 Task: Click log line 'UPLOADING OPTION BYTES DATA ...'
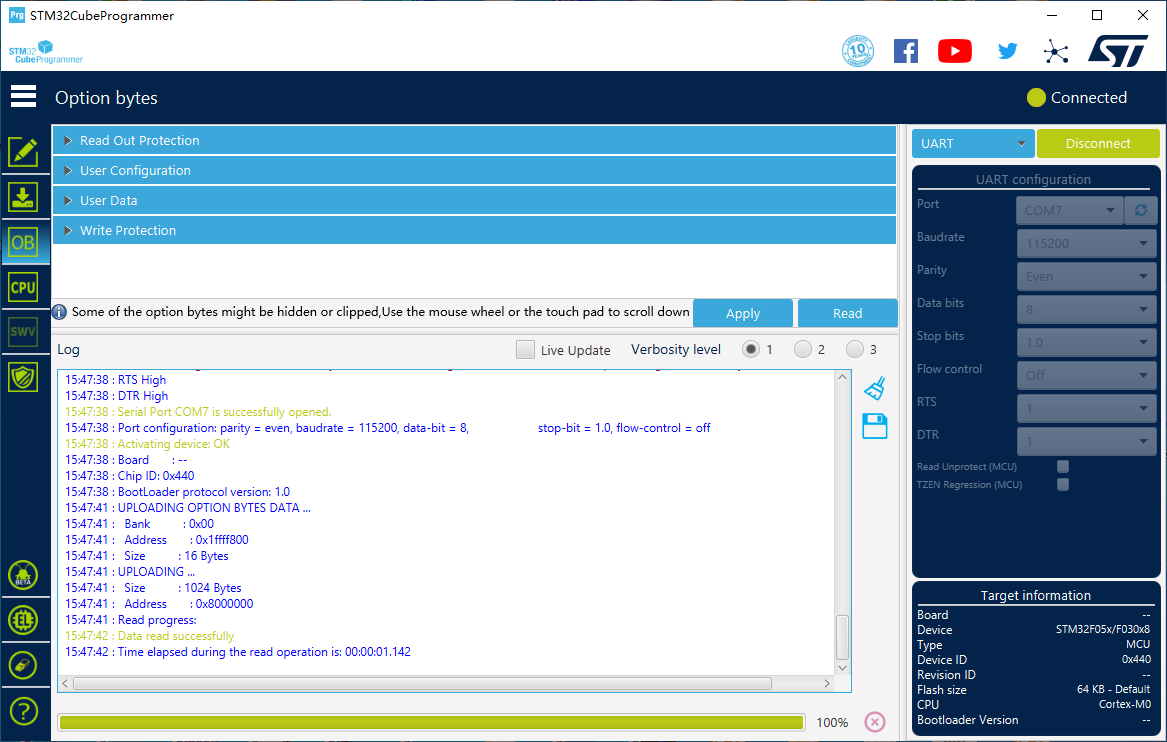188,508
